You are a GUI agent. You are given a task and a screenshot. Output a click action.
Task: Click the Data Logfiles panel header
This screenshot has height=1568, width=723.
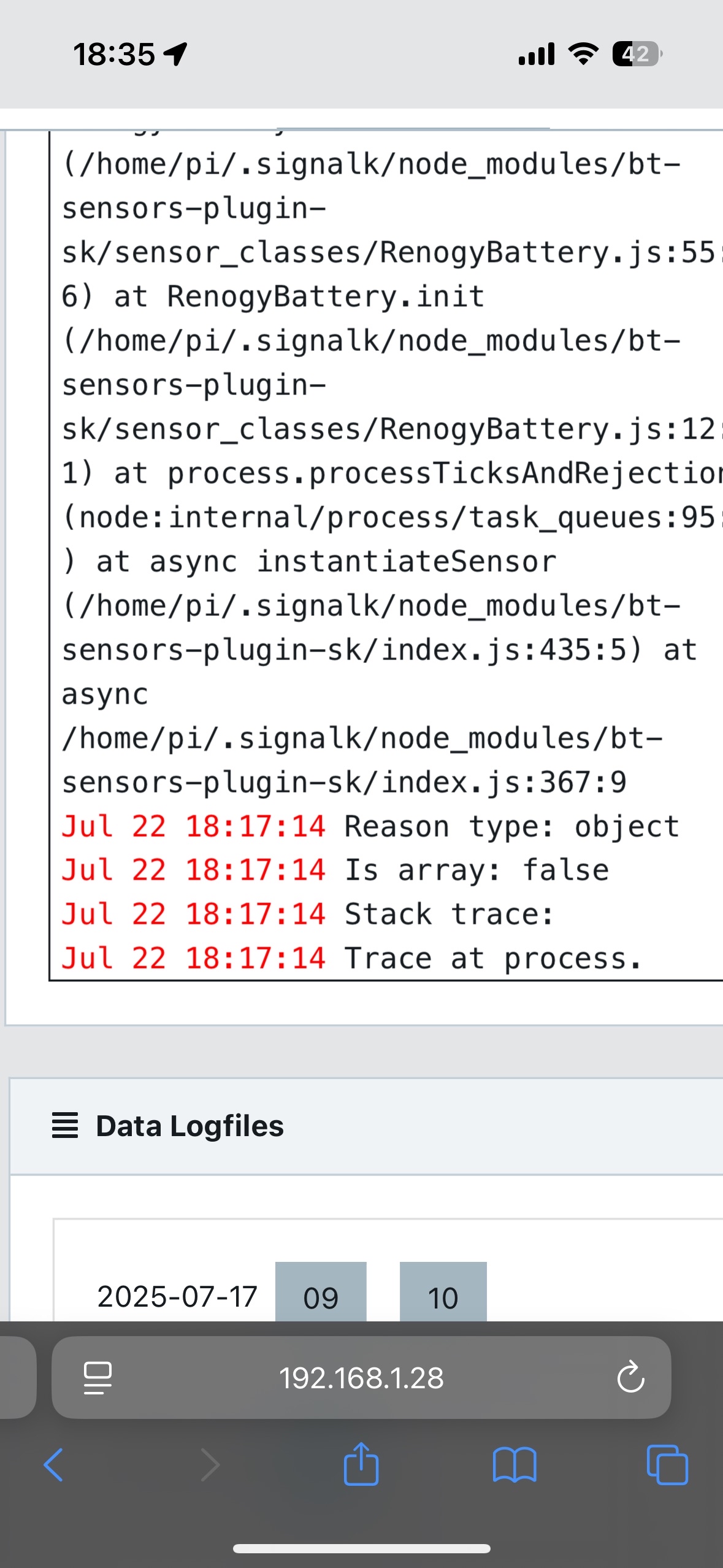pyautogui.click(x=368, y=1126)
